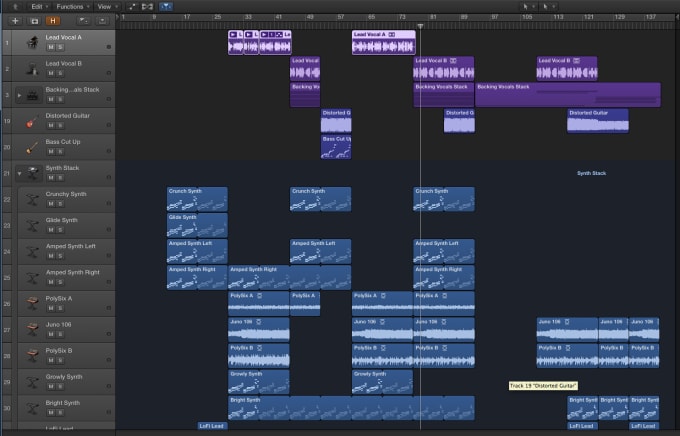Image resolution: width=680 pixels, height=436 pixels.
Task: Toggle the Flex view button
Action: tap(147, 7)
